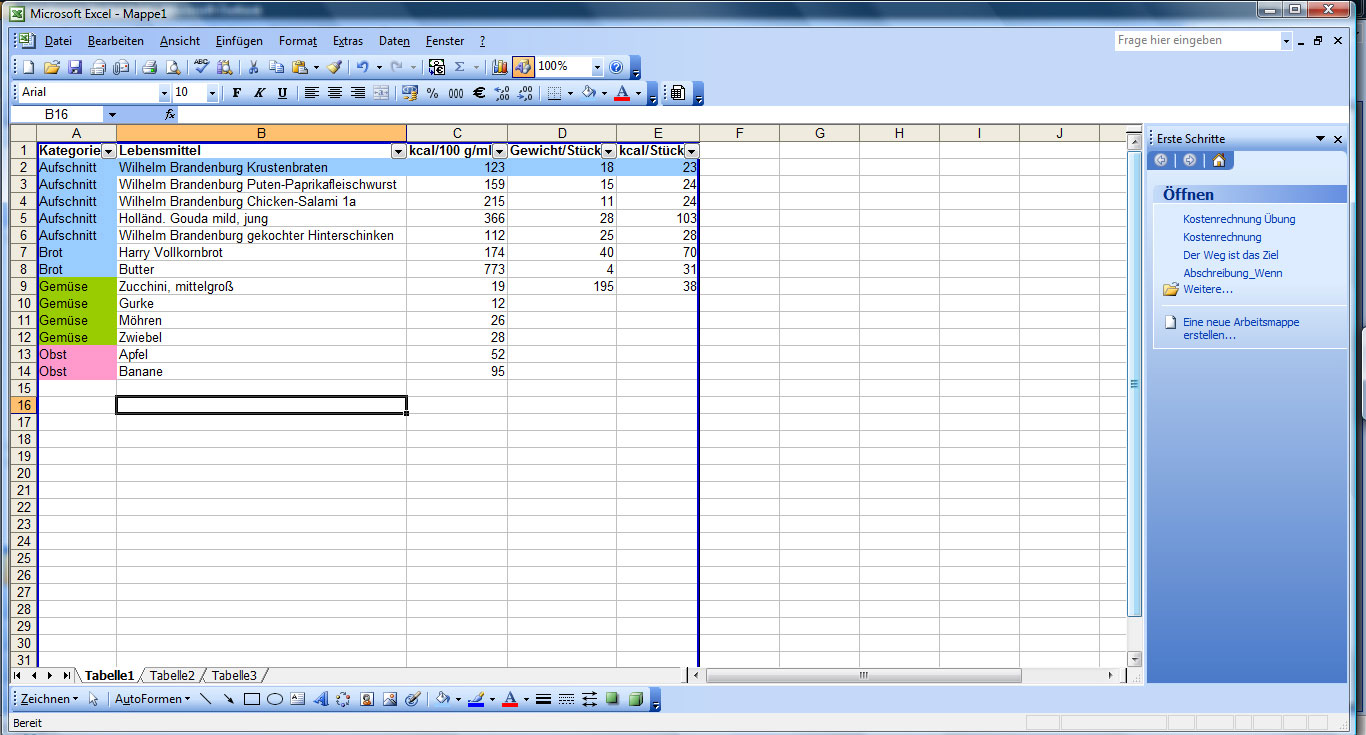Image resolution: width=1366 pixels, height=735 pixels.
Task: Open Excel help question mark icon
Action: tap(616, 67)
